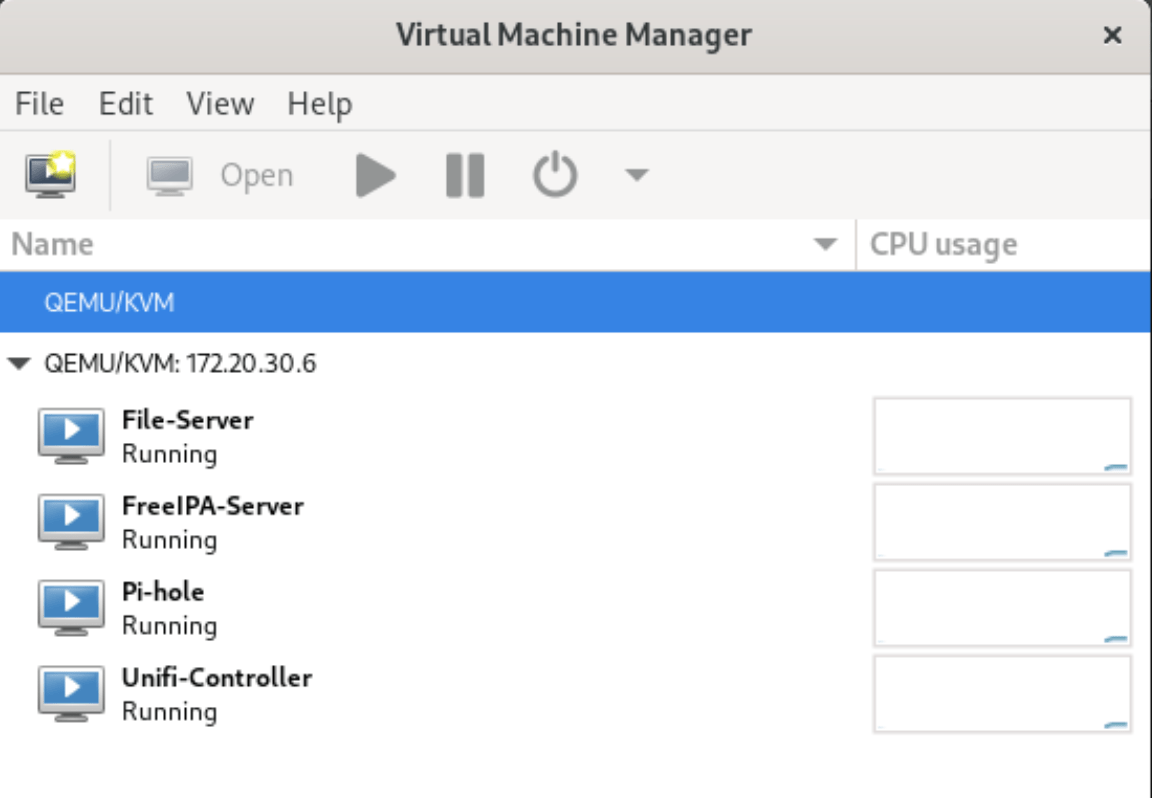1152x798 pixels.
Task: Open the Name column sort dropdown
Action: click(824, 243)
